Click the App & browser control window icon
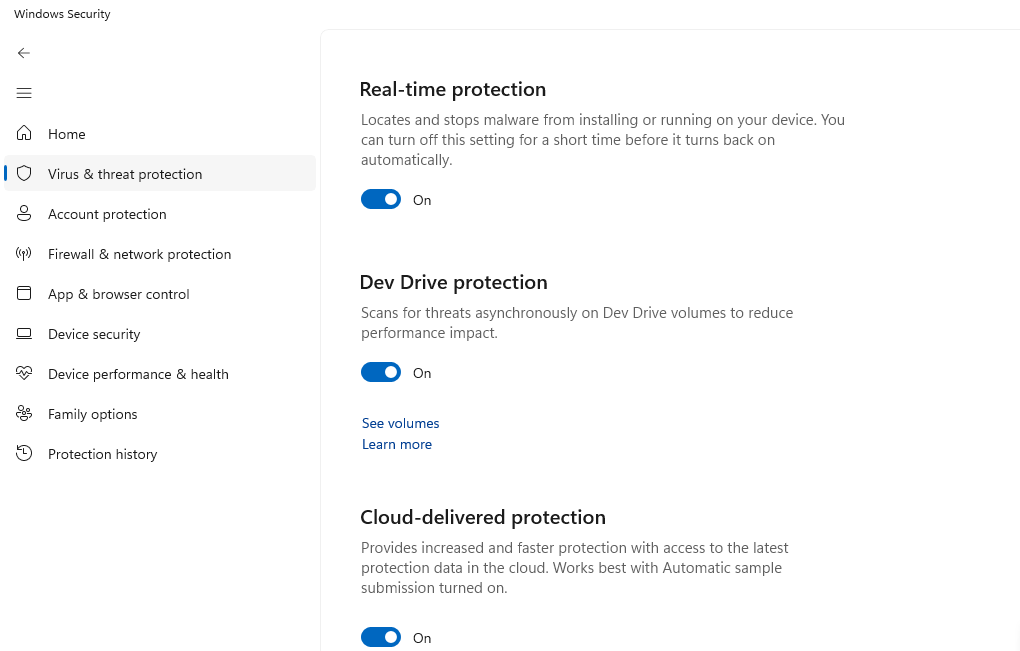Image resolution: width=1020 pixels, height=651 pixels. click(24, 294)
